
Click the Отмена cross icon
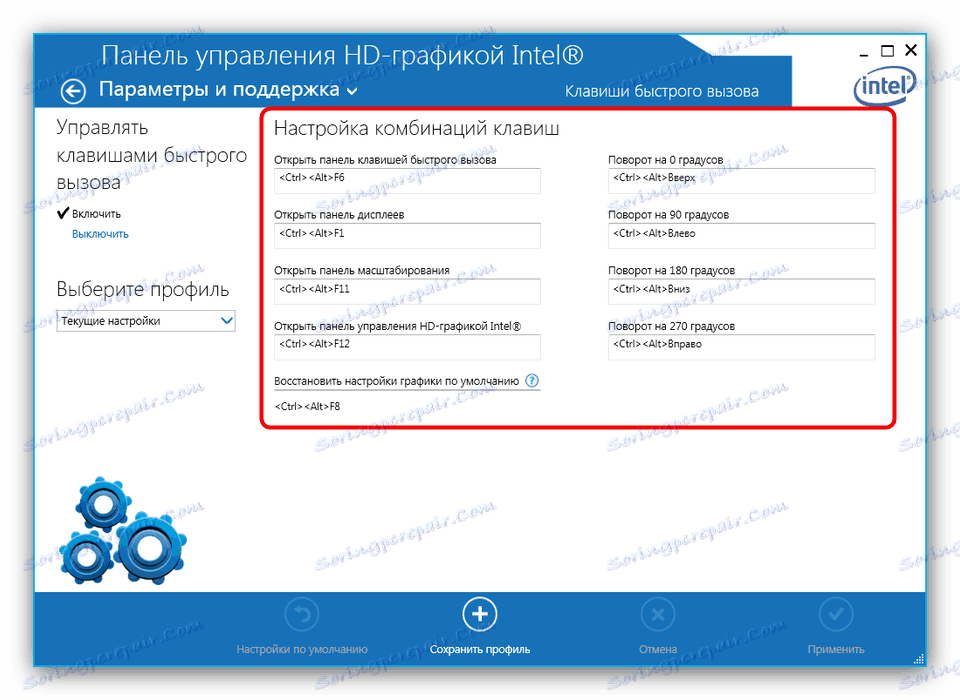tap(658, 614)
